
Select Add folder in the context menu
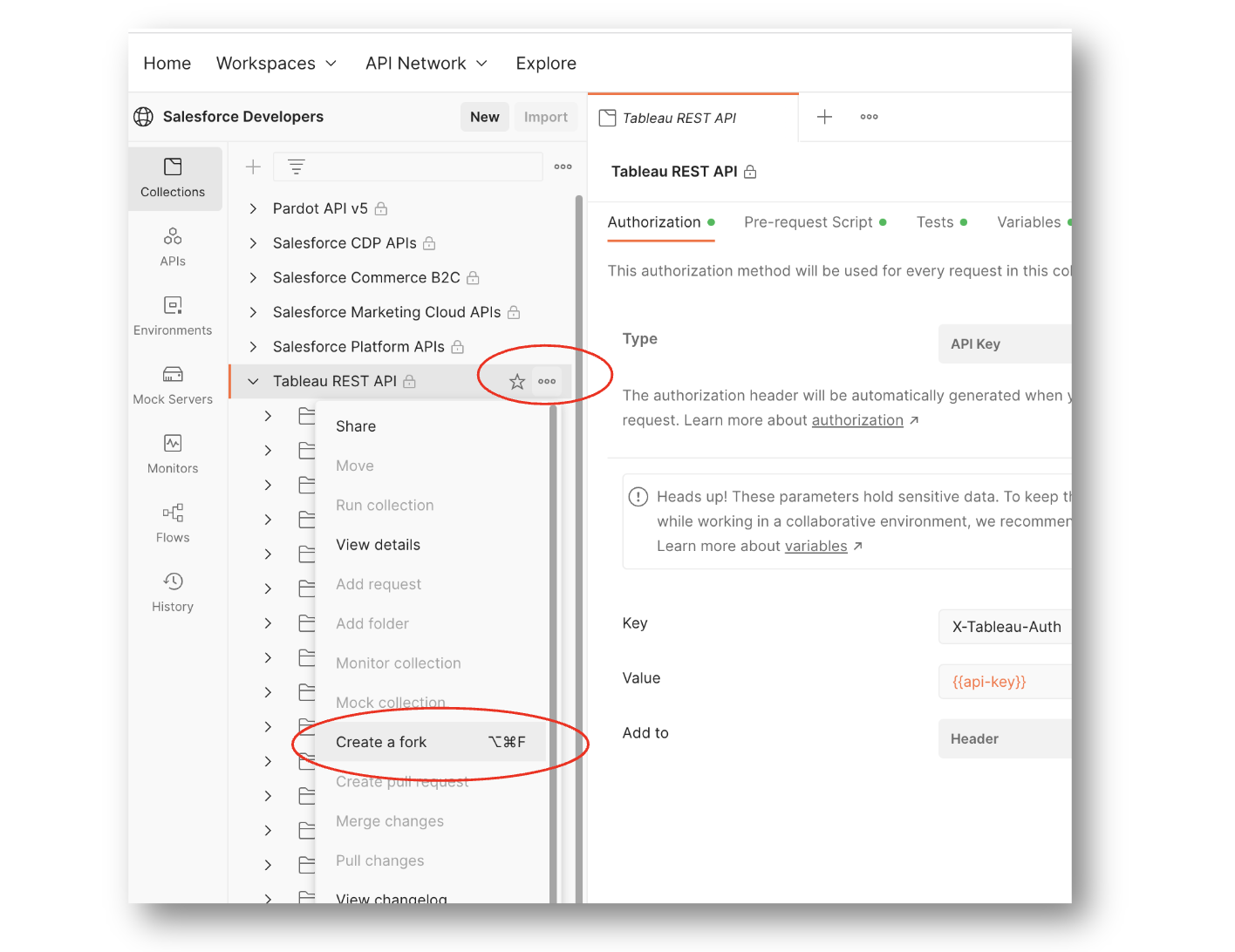click(372, 623)
